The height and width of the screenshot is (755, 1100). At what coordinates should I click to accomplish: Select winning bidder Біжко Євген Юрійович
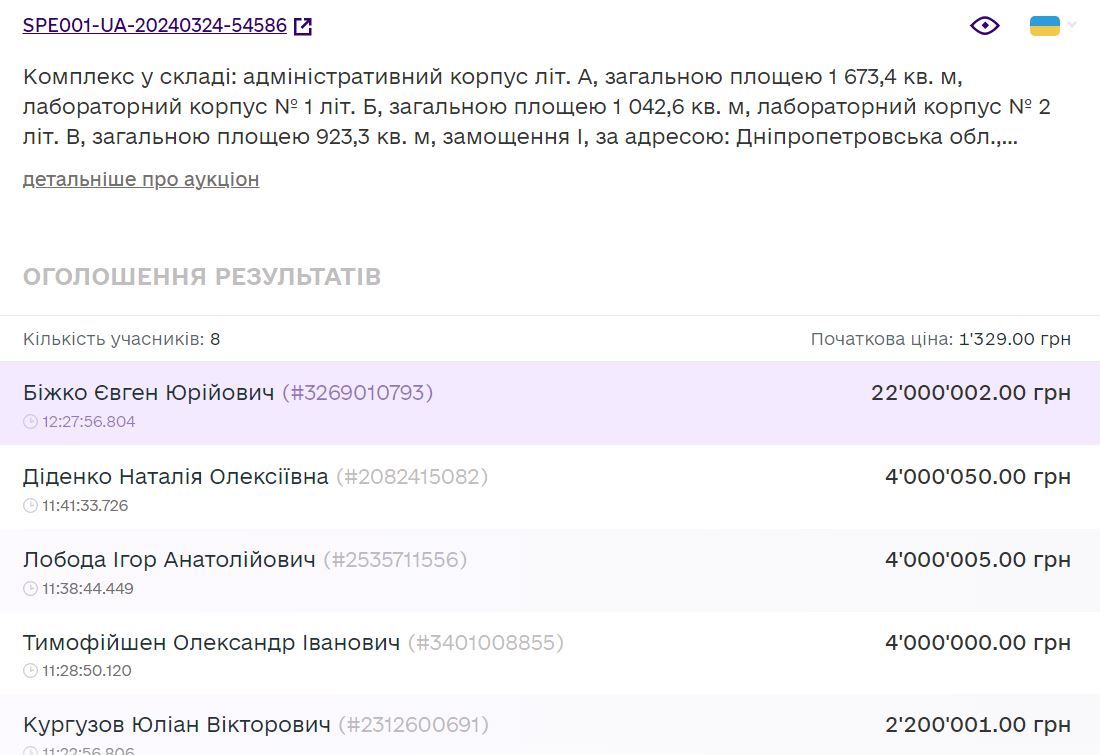click(x=148, y=393)
